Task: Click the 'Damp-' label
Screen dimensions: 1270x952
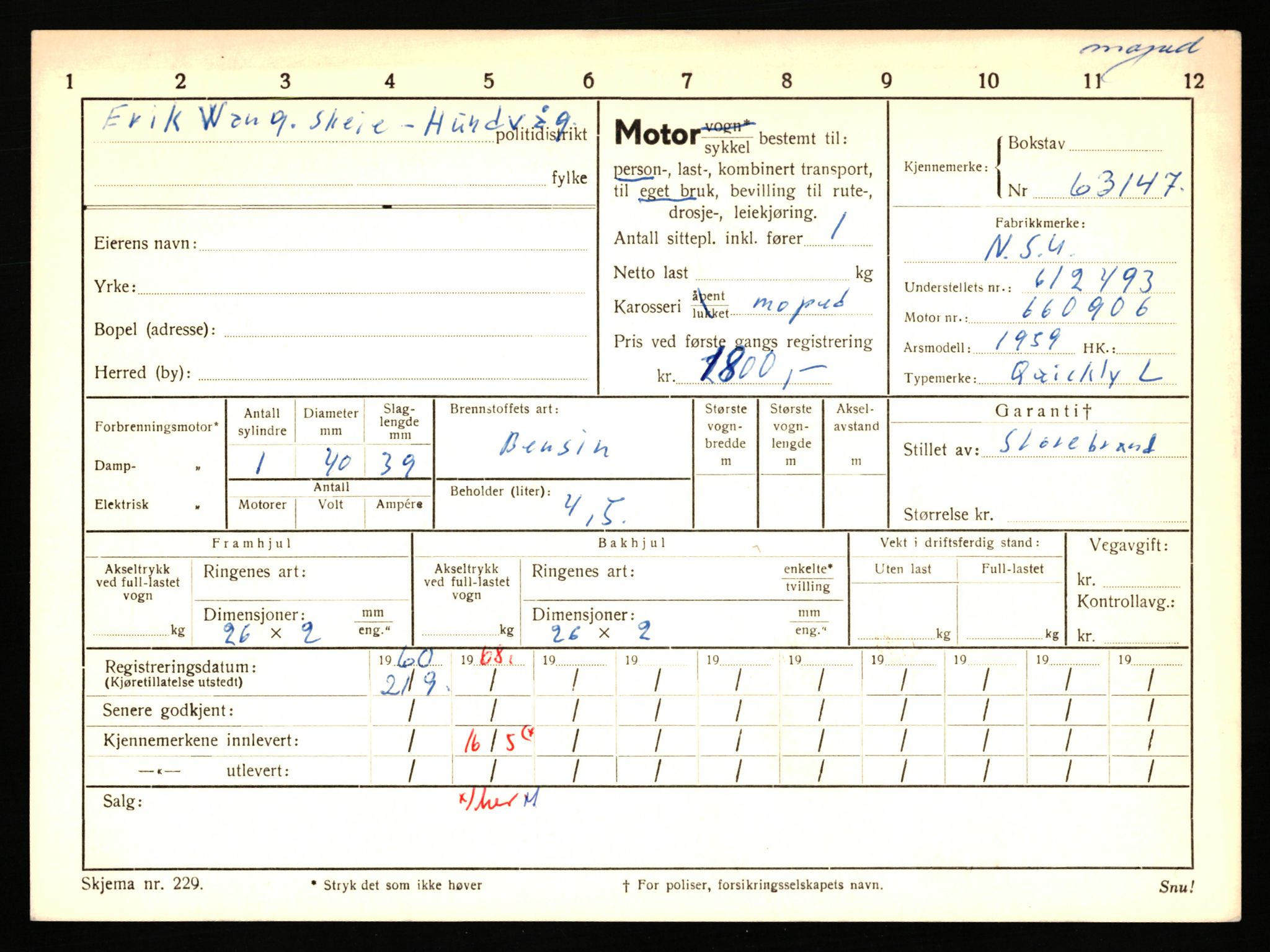Action: click(x=115, y=466)
